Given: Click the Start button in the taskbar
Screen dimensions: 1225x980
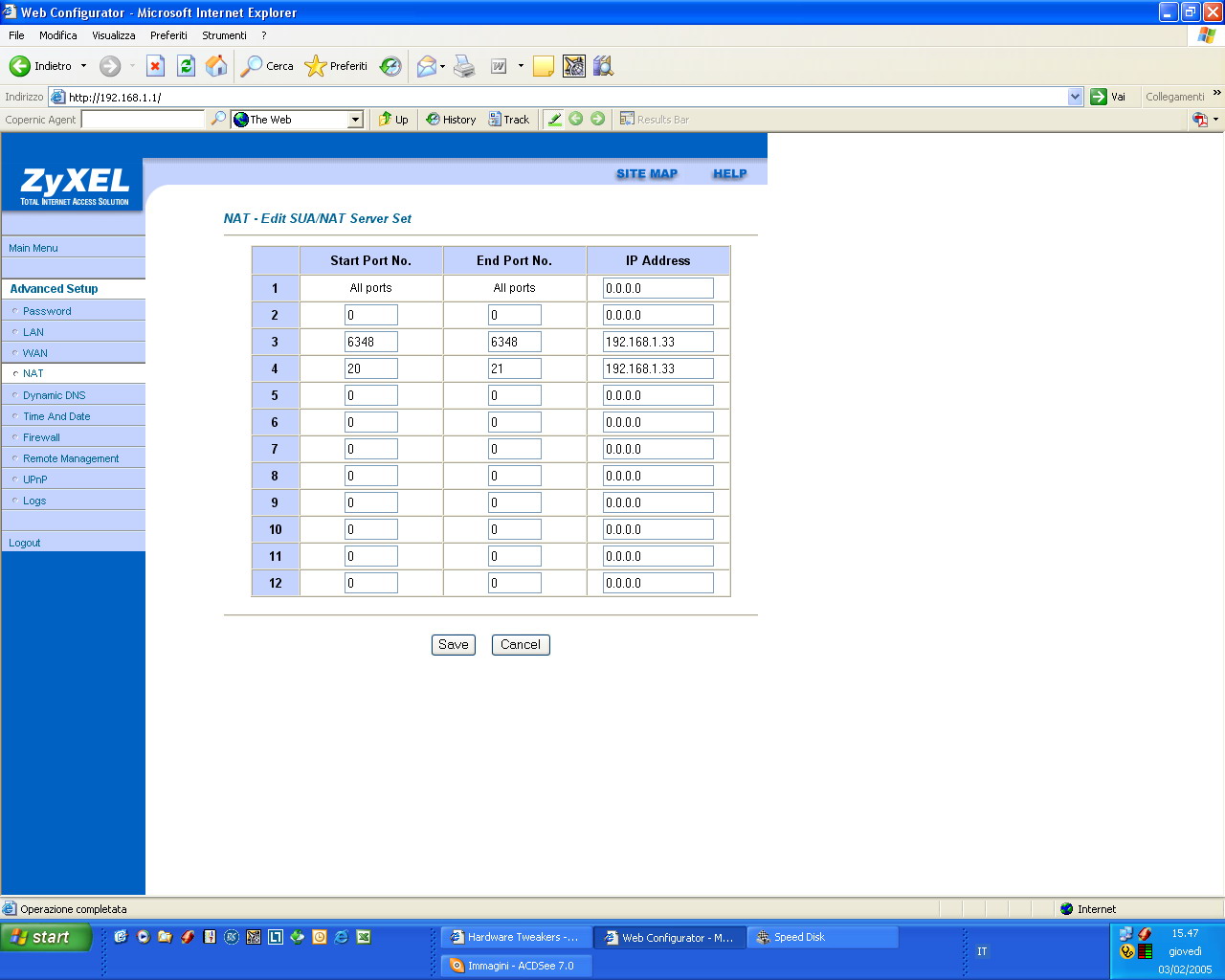Looking at the screenshot, I should click(x=46, y=937).
